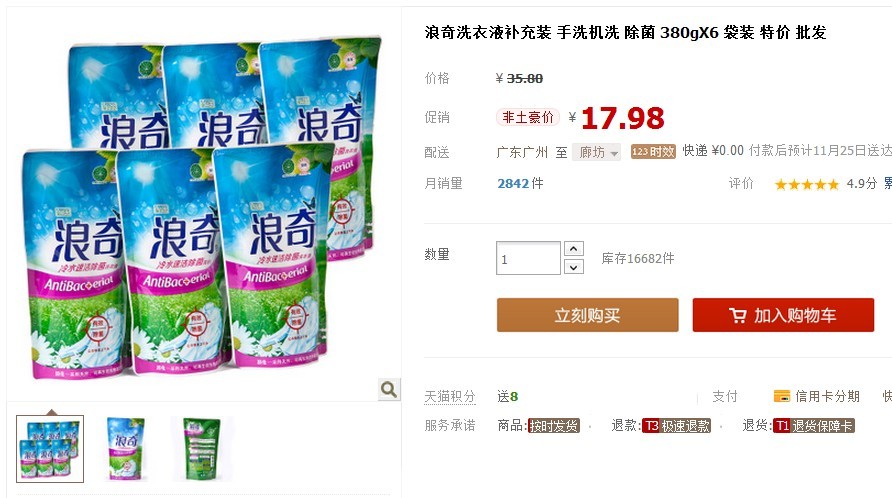Viewport: 892px width, 498px height.
Task: Open the 廊坊 destination city dropdown
Action: pyautogui.click(x=597, y=153)
